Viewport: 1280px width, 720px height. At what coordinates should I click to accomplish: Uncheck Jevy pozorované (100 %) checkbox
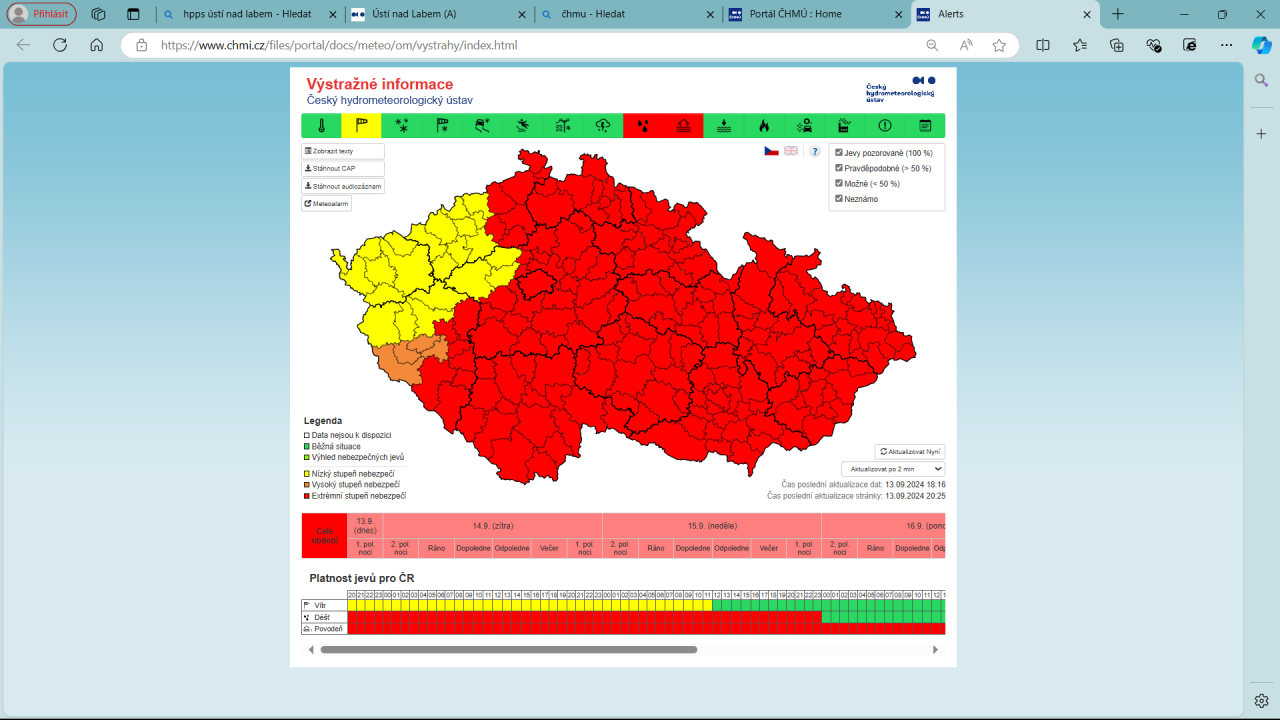pos(839,153)
